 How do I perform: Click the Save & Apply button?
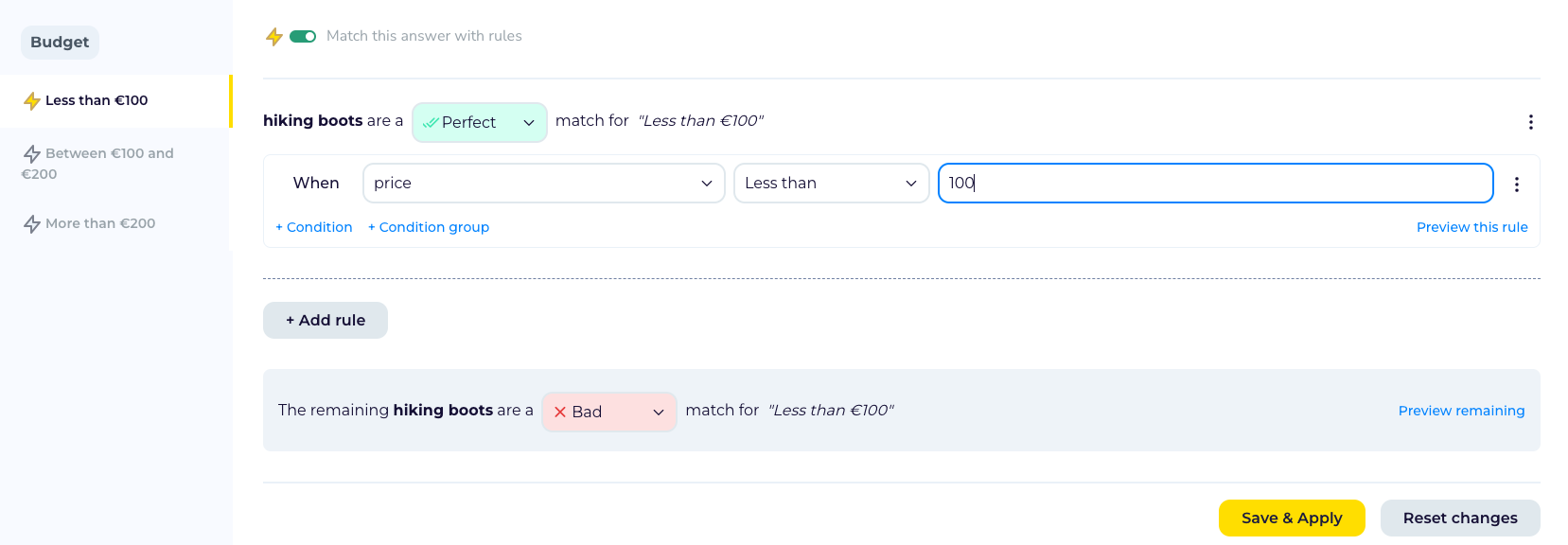[1292, 519]
